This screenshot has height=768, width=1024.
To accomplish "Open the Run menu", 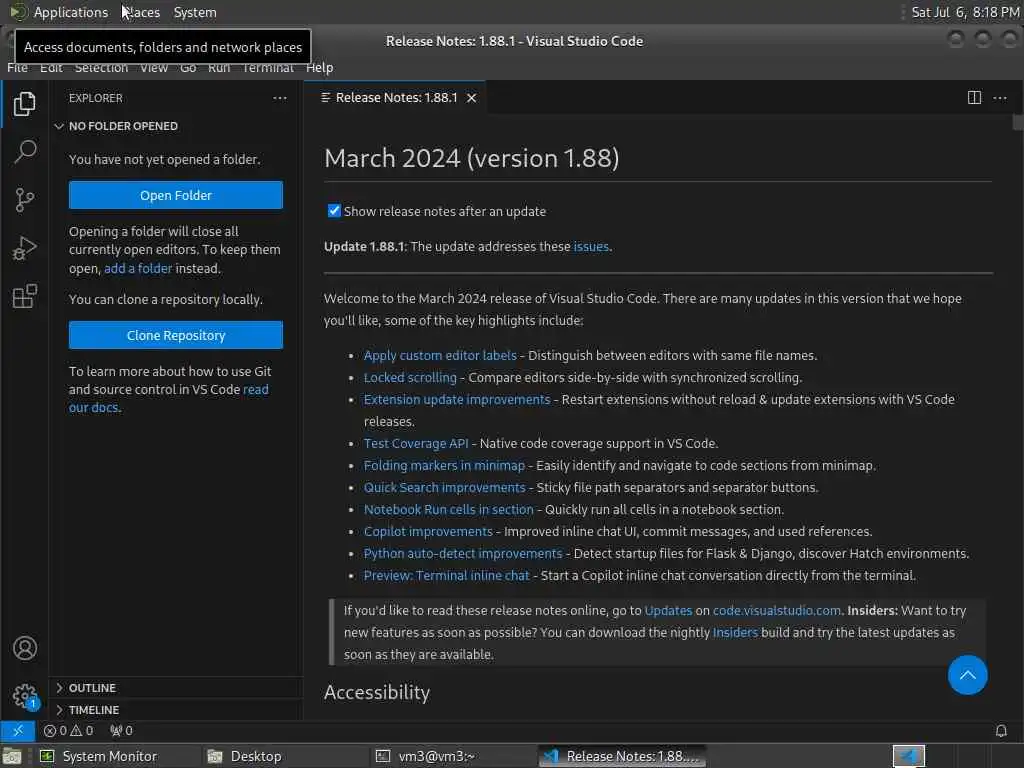I will click(219, 68).
